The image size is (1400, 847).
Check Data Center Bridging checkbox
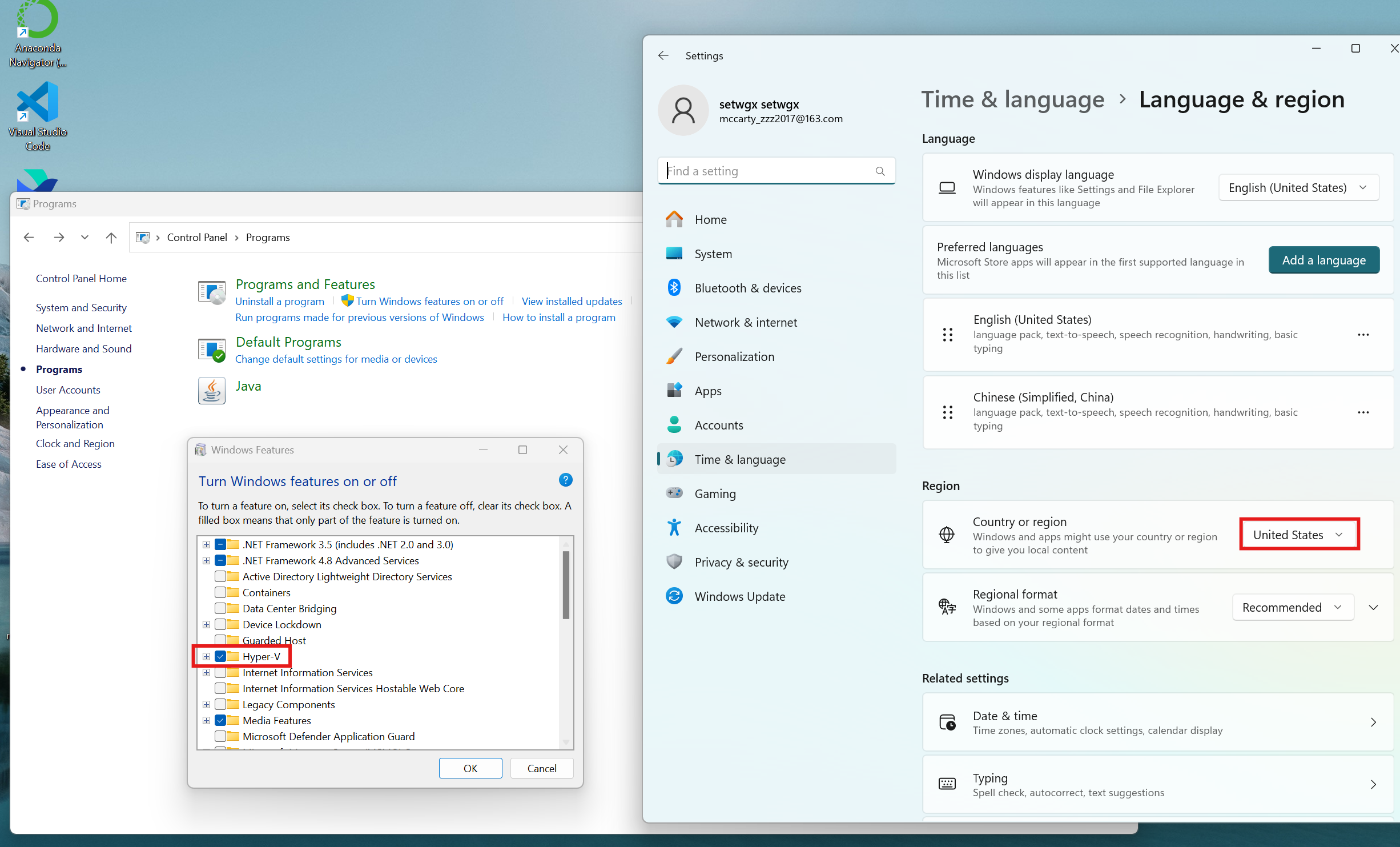(220, 609)
